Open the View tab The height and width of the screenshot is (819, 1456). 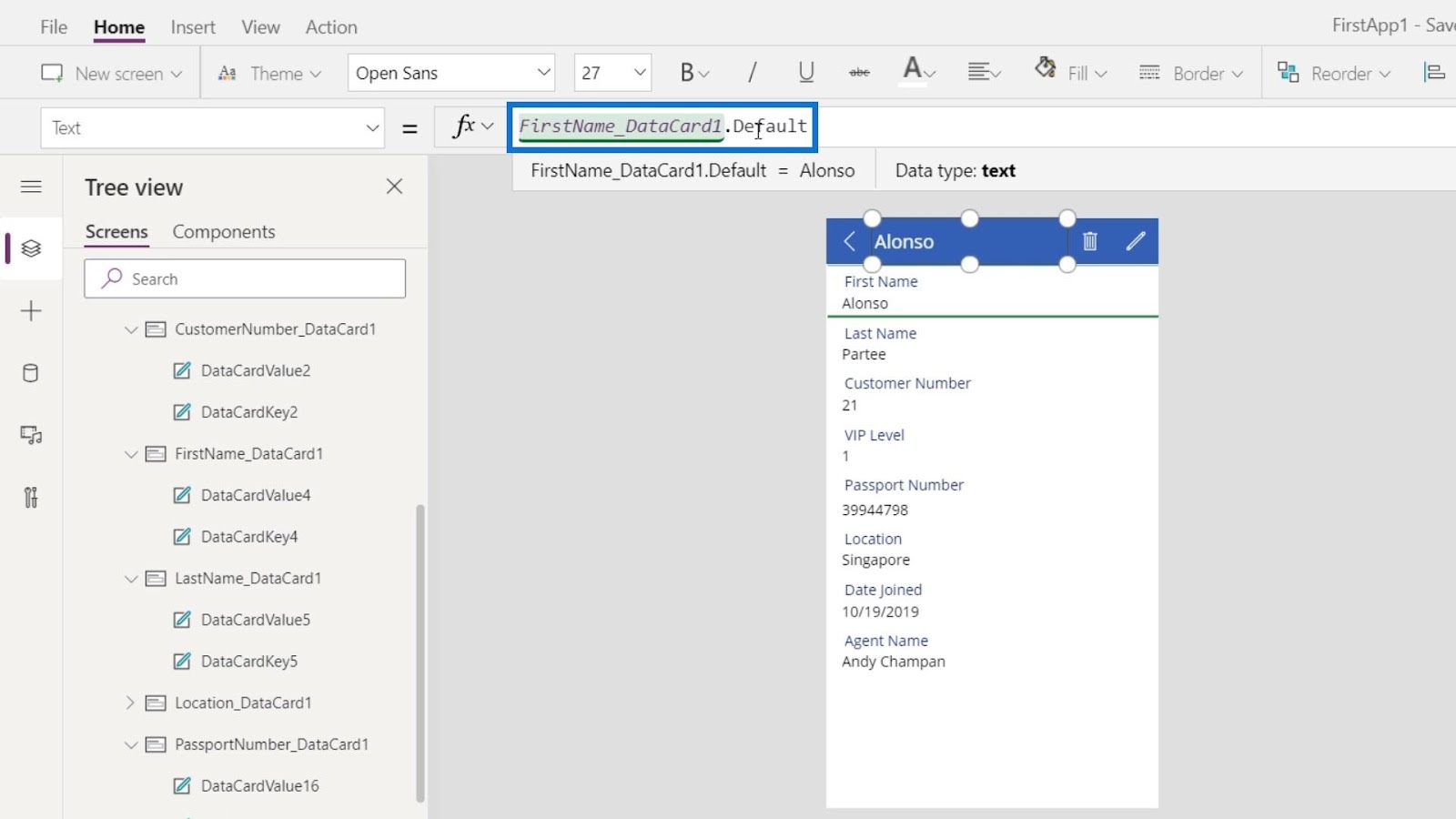tap(260, 27)
